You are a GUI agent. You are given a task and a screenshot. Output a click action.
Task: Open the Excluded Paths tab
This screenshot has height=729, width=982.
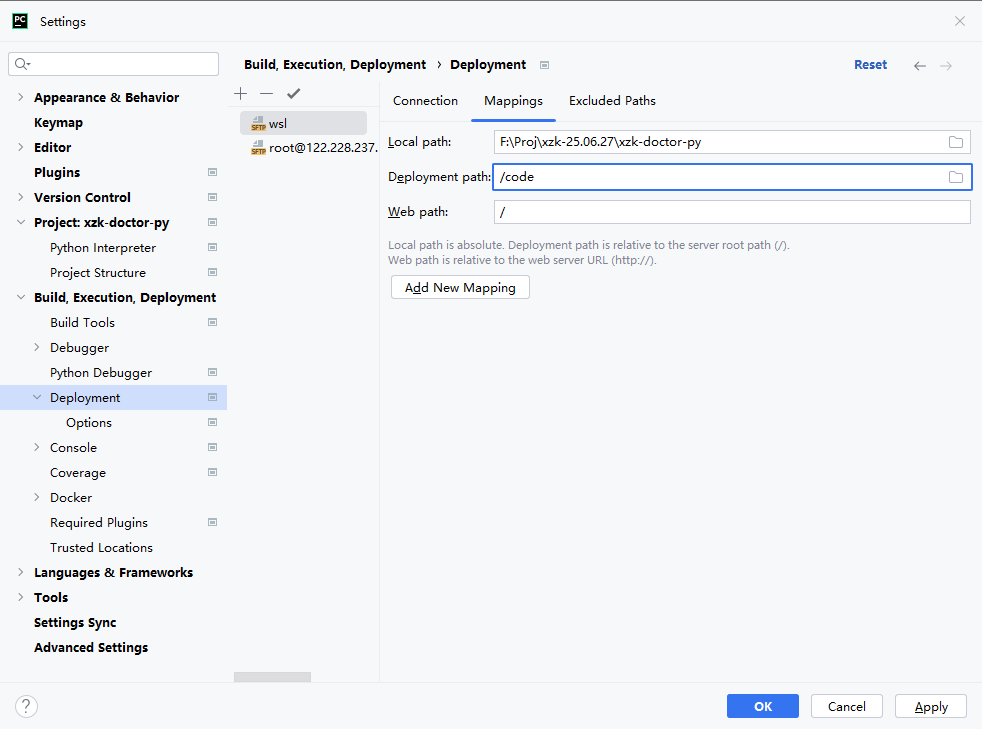tap(612, 101)
